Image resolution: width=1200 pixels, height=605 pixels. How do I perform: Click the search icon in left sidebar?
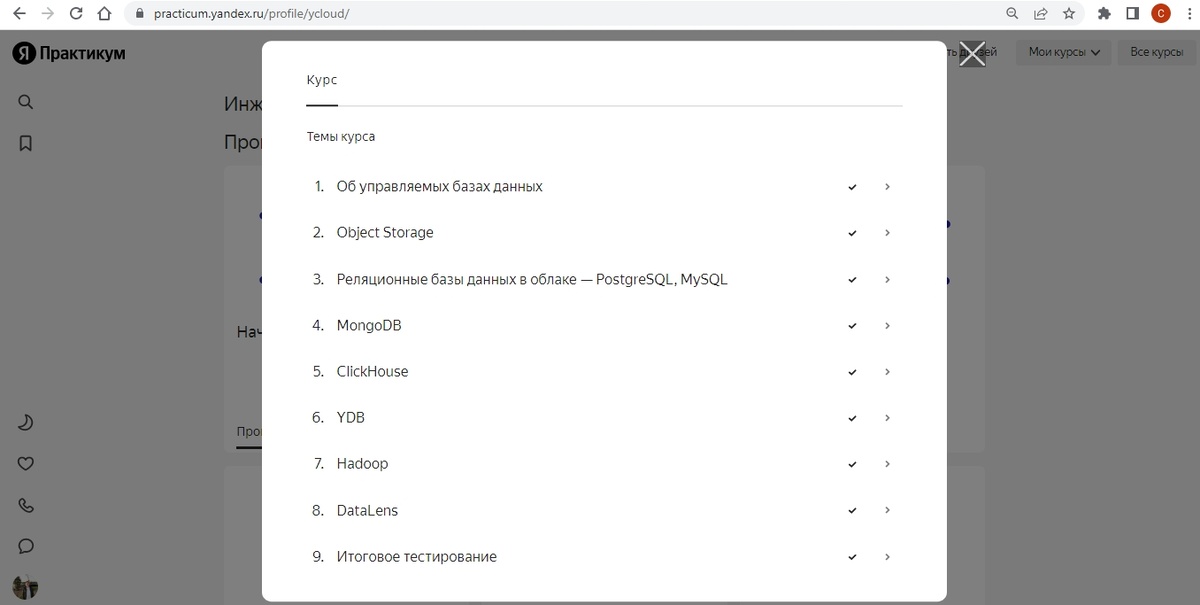coord(26,101)
